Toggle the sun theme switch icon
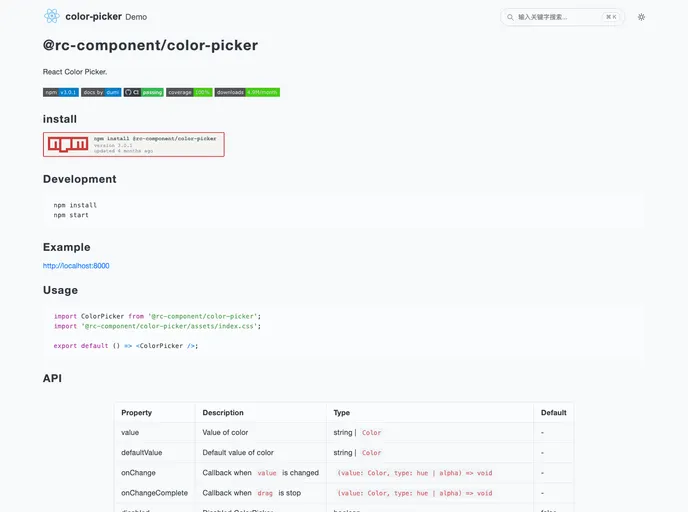 (x=641, y=17)
